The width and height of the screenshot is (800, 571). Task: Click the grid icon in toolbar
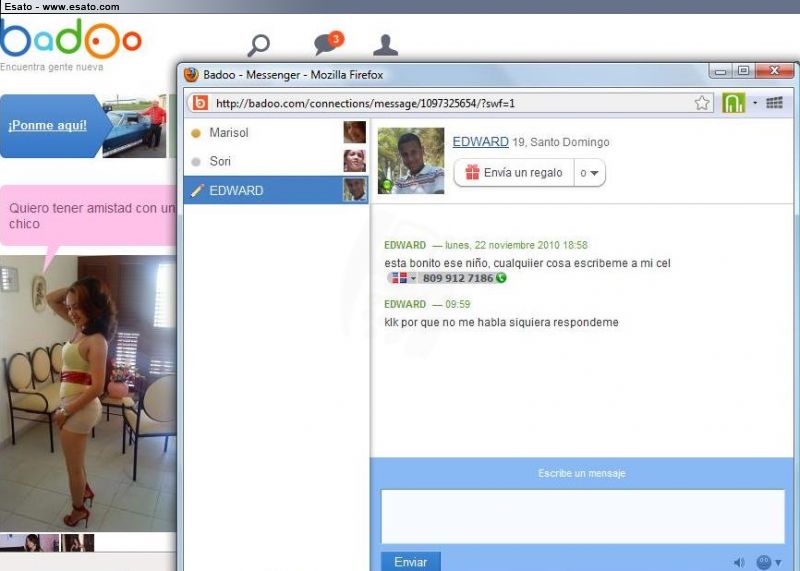tap(774, 103)
